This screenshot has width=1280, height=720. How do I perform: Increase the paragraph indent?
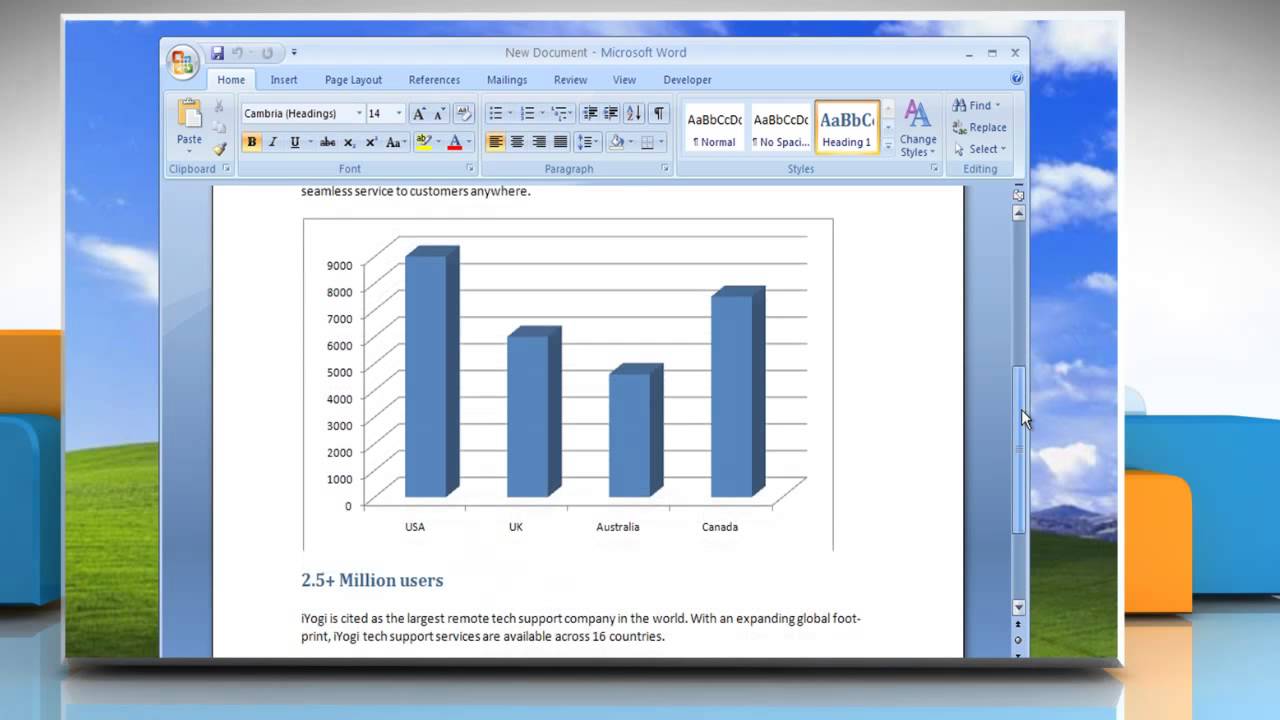[x=611, y=114]
